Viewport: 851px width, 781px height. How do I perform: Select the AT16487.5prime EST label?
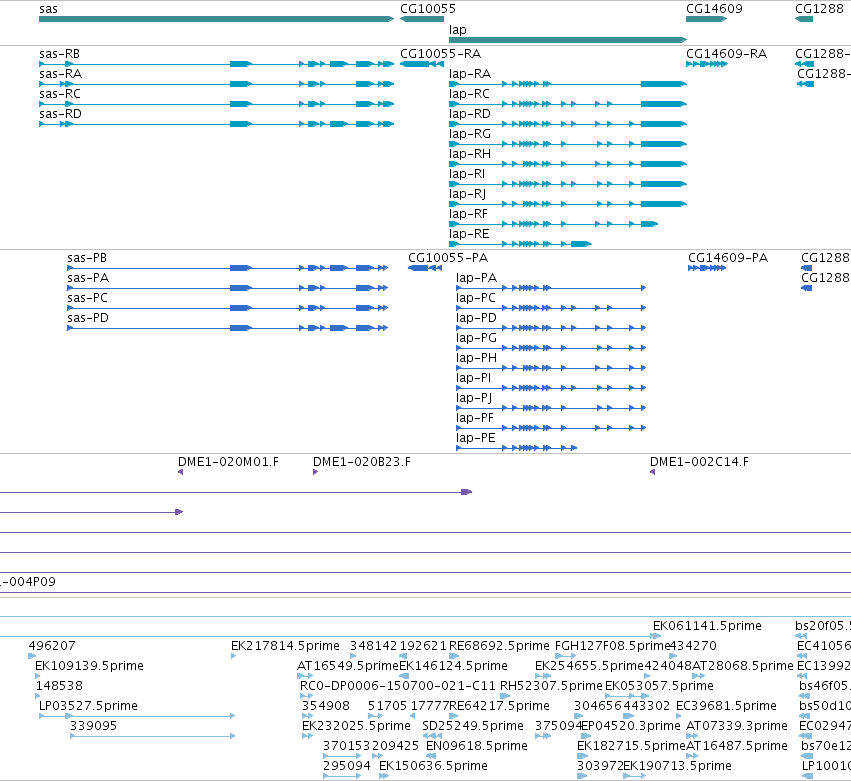tap(736, 746)
